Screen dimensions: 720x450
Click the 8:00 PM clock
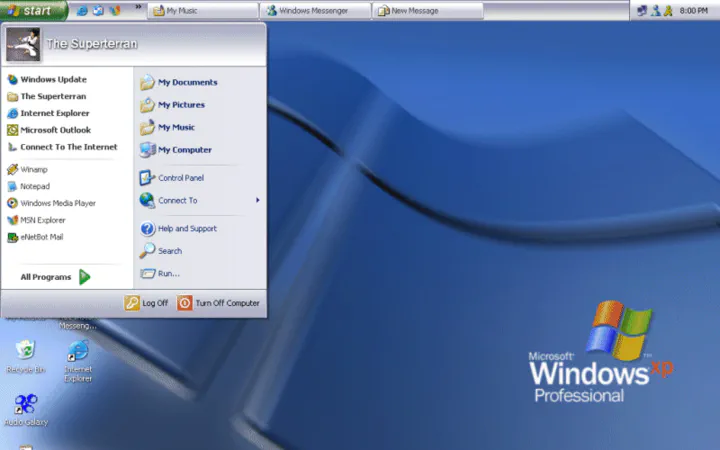click(693, 11)
